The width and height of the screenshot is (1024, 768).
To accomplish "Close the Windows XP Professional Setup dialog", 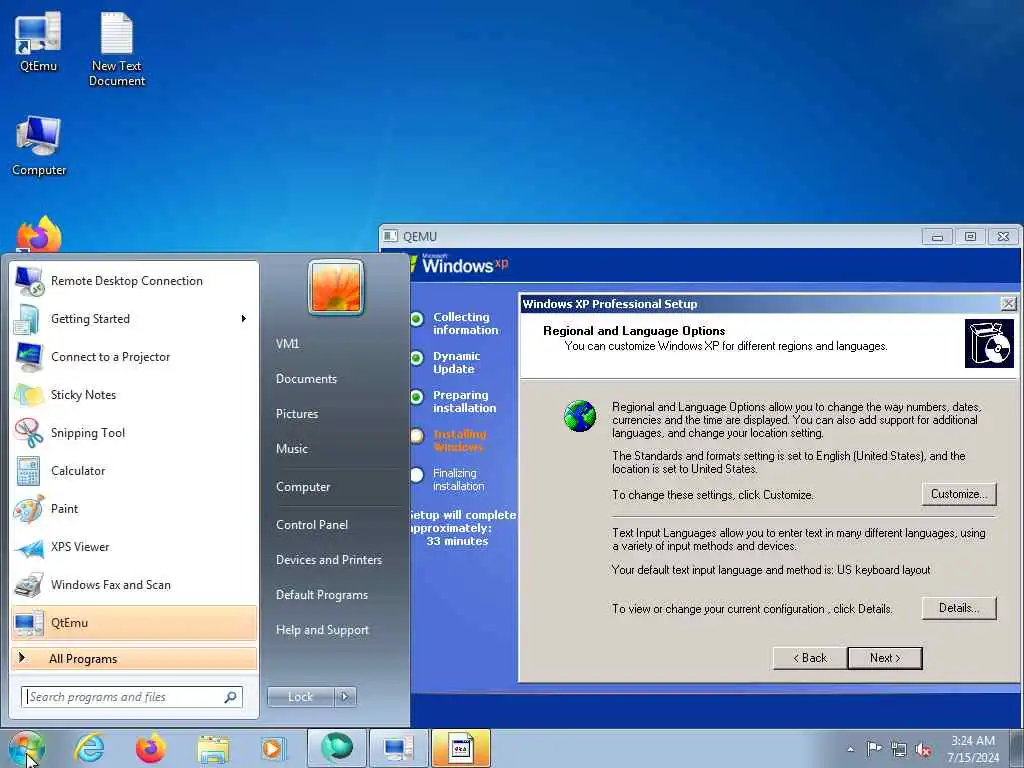I will [x=1008, y=304].
